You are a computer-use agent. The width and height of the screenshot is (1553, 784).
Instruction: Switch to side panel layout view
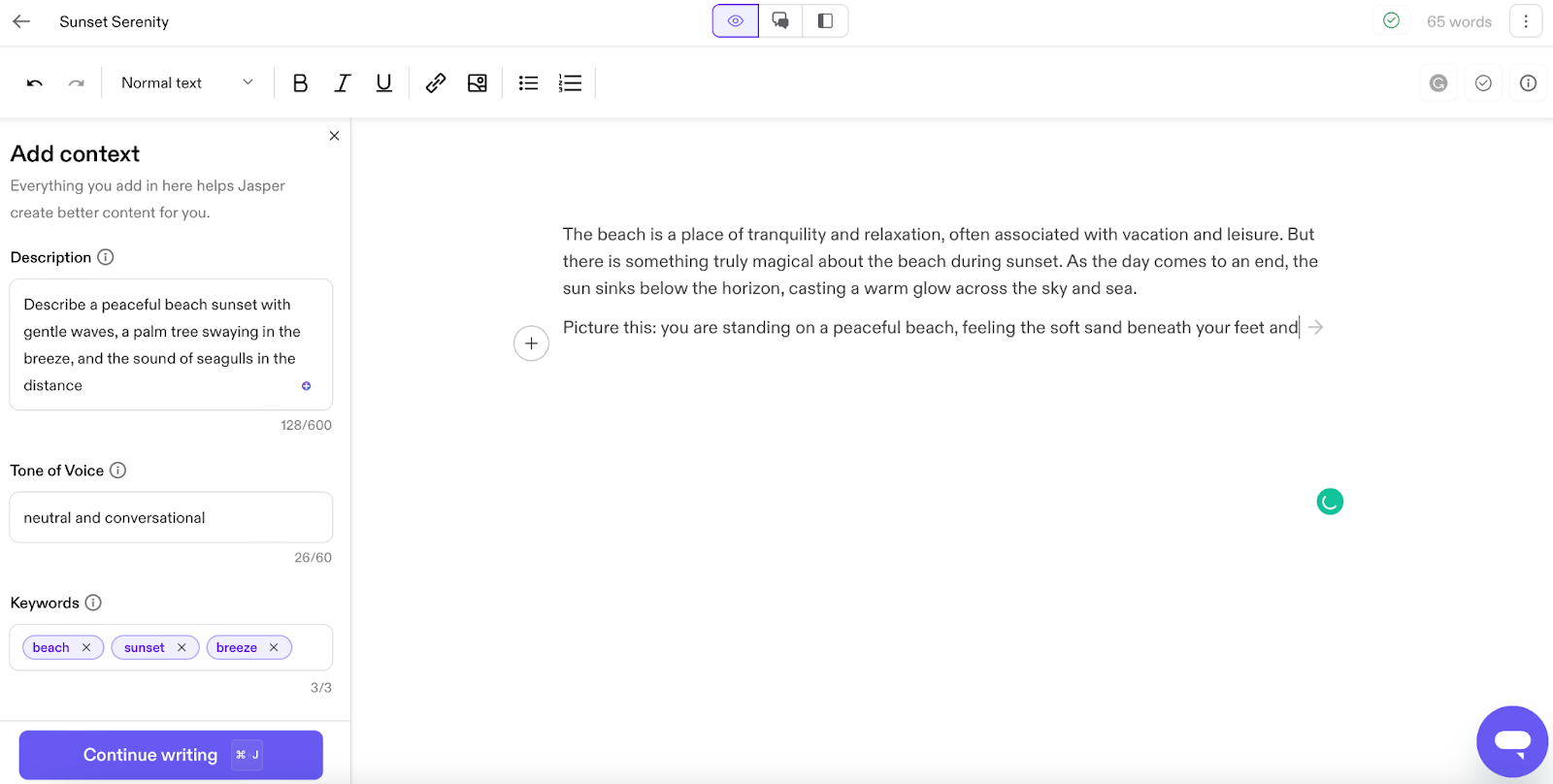click(825, 20)
